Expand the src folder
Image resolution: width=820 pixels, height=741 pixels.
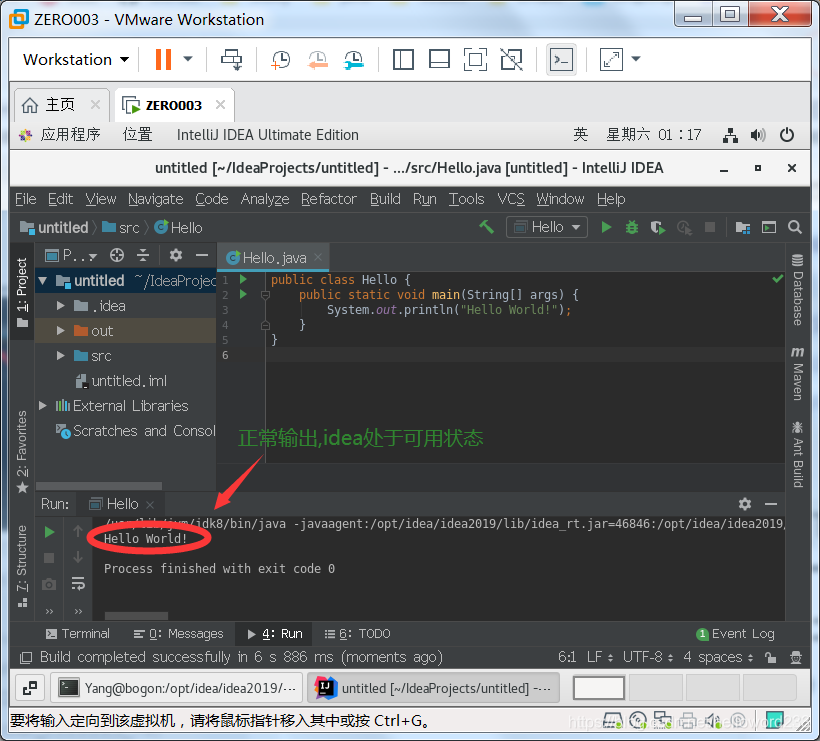61,356
